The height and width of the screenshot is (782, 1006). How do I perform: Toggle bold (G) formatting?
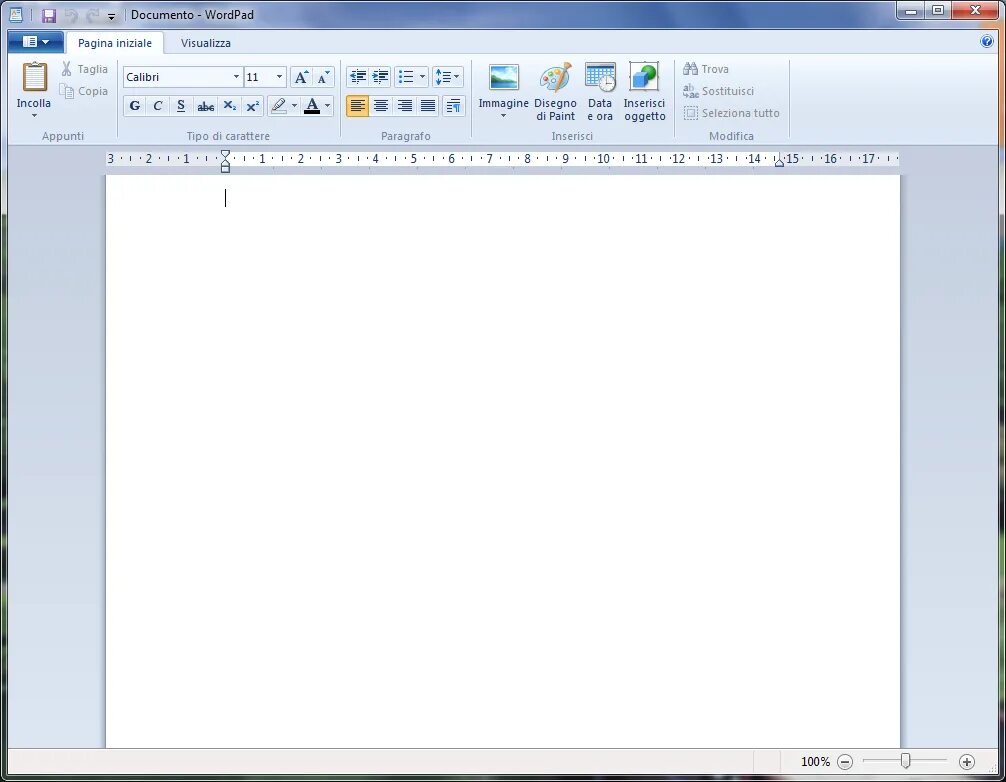pos(135,106)
